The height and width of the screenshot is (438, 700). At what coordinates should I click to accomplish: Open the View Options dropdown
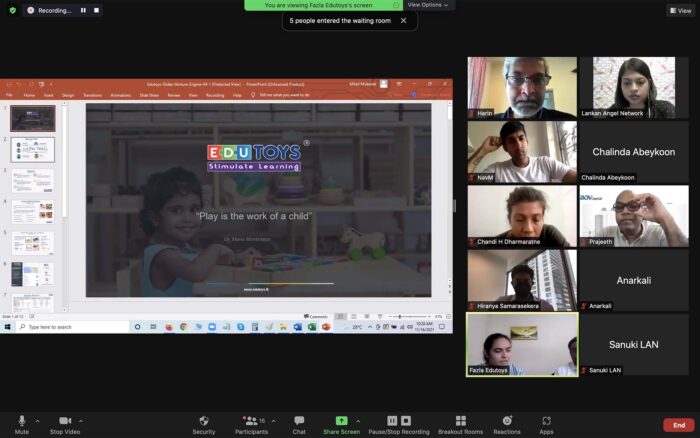tap(428, 5)
